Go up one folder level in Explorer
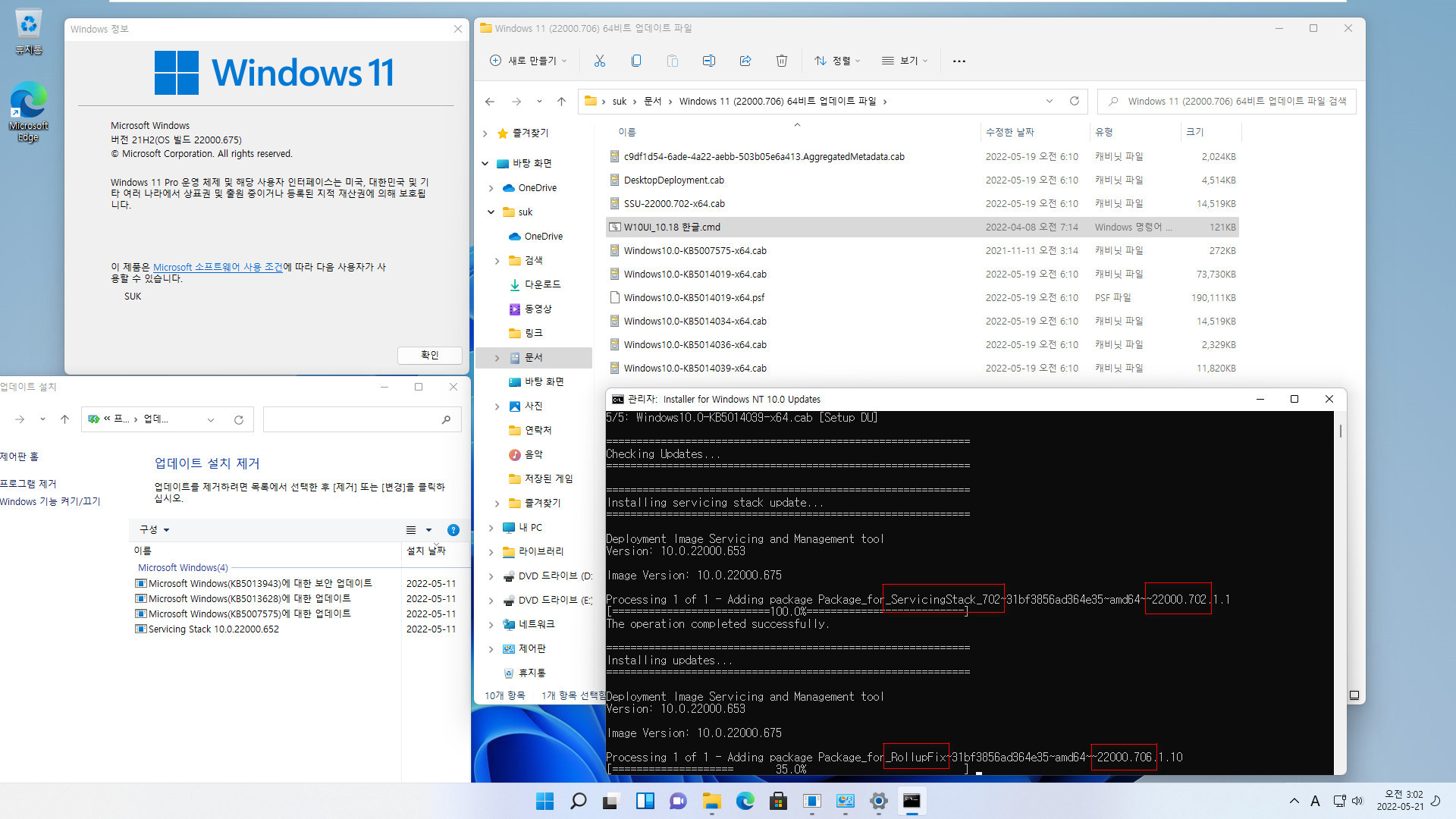 coord(561,102)
